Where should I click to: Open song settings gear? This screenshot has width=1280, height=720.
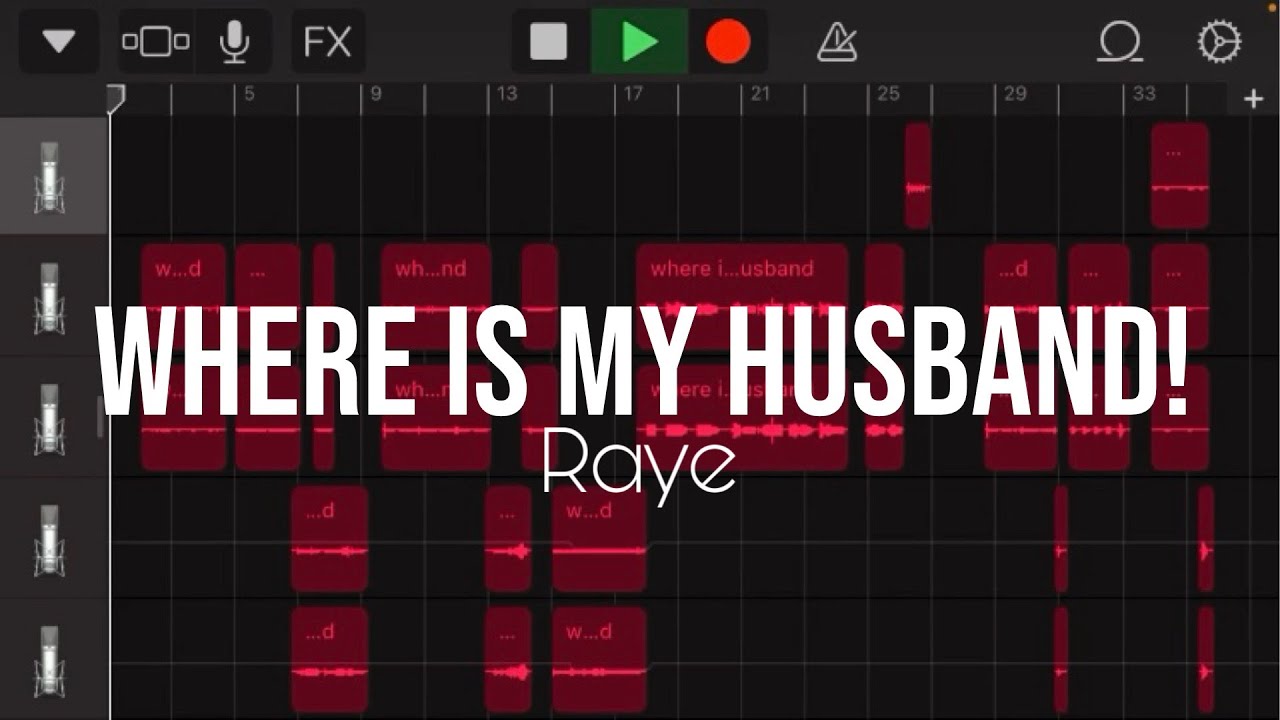pyautogui.click(x=1219, y=42)
